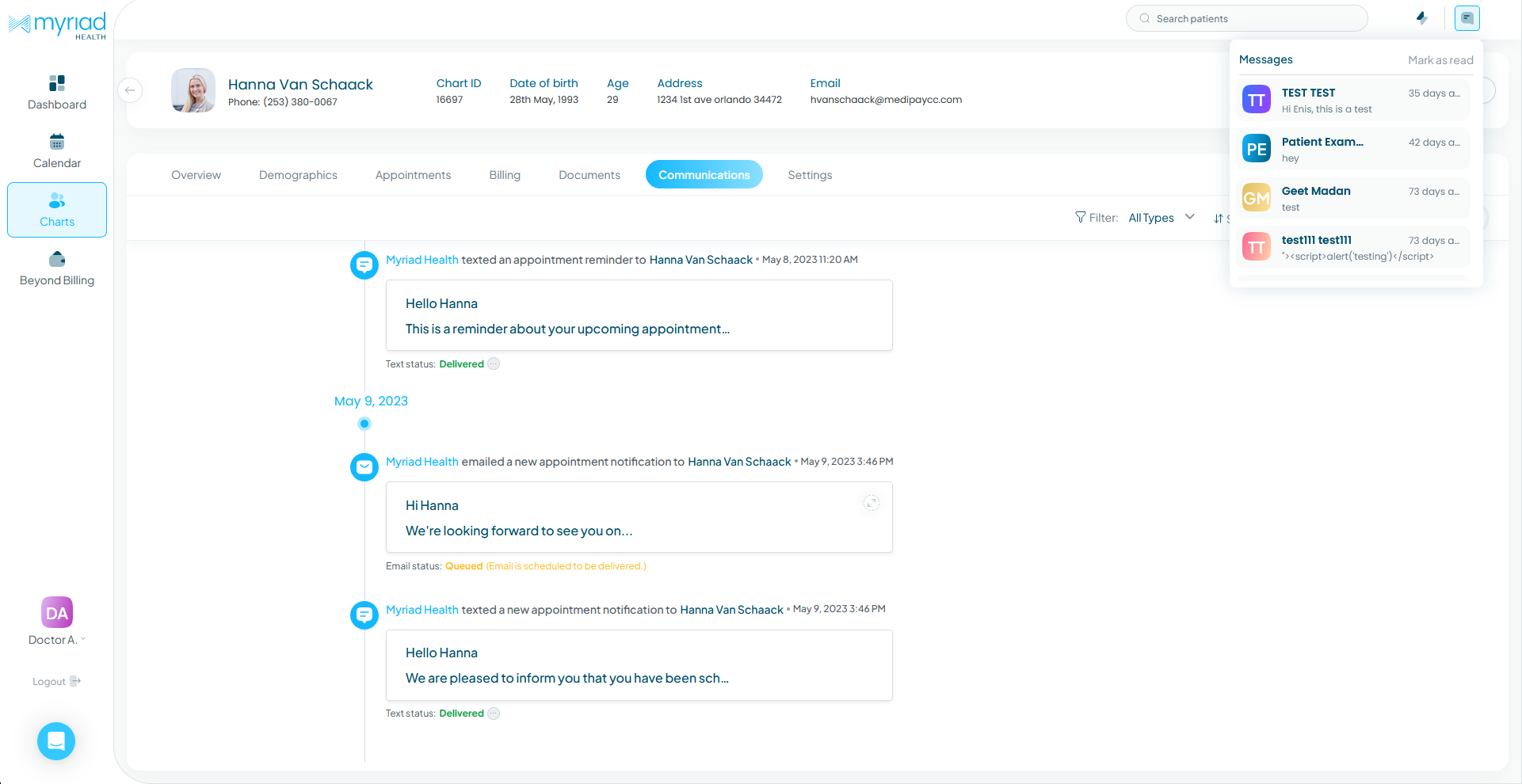Click the notifications bell icon
This screenshot has width=1522, height=784.
point(1421,17)
